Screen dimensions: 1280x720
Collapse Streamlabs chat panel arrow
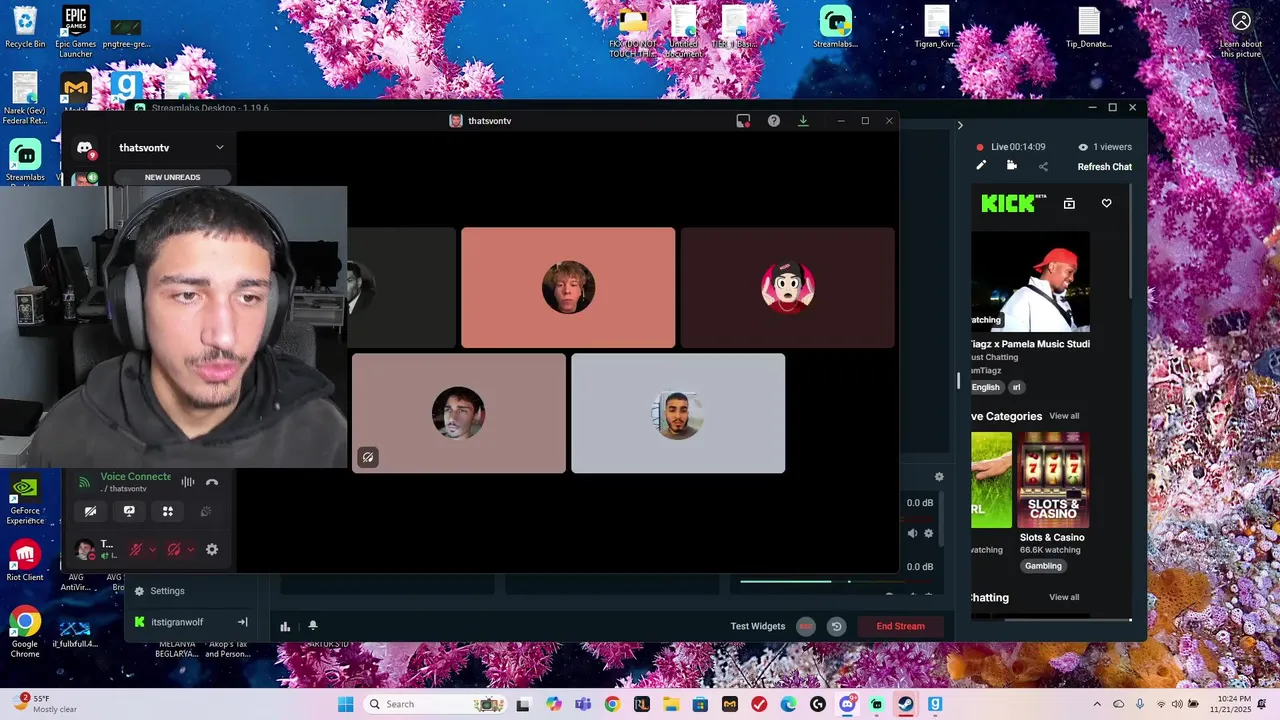click(x=960, y=125)
